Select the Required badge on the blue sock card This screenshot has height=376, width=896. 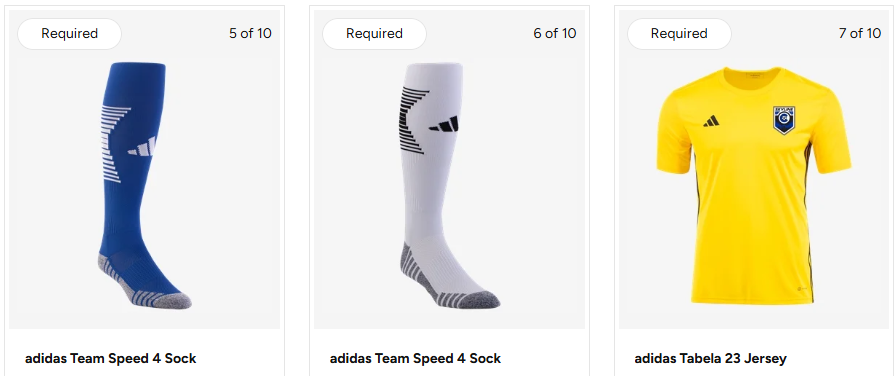coord(69,34)
